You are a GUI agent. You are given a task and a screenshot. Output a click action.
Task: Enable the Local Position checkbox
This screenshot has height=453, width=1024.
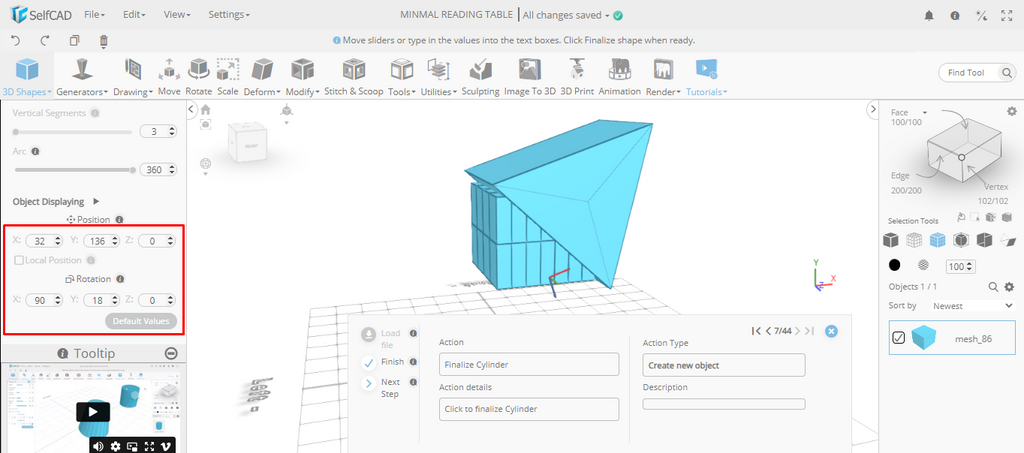[19, 260]
